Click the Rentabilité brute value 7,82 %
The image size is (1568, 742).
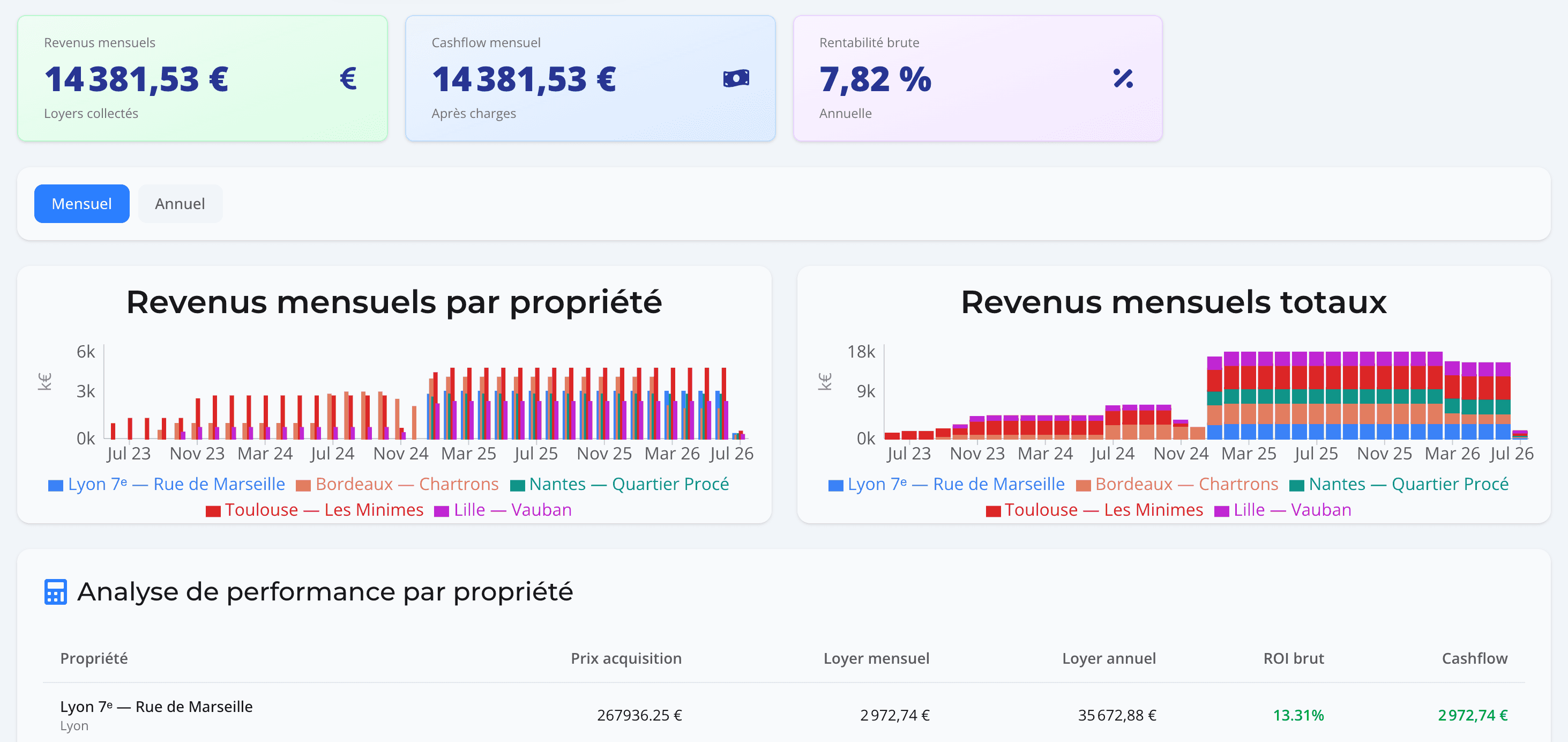pyautogui.click(x=875, y=80)
